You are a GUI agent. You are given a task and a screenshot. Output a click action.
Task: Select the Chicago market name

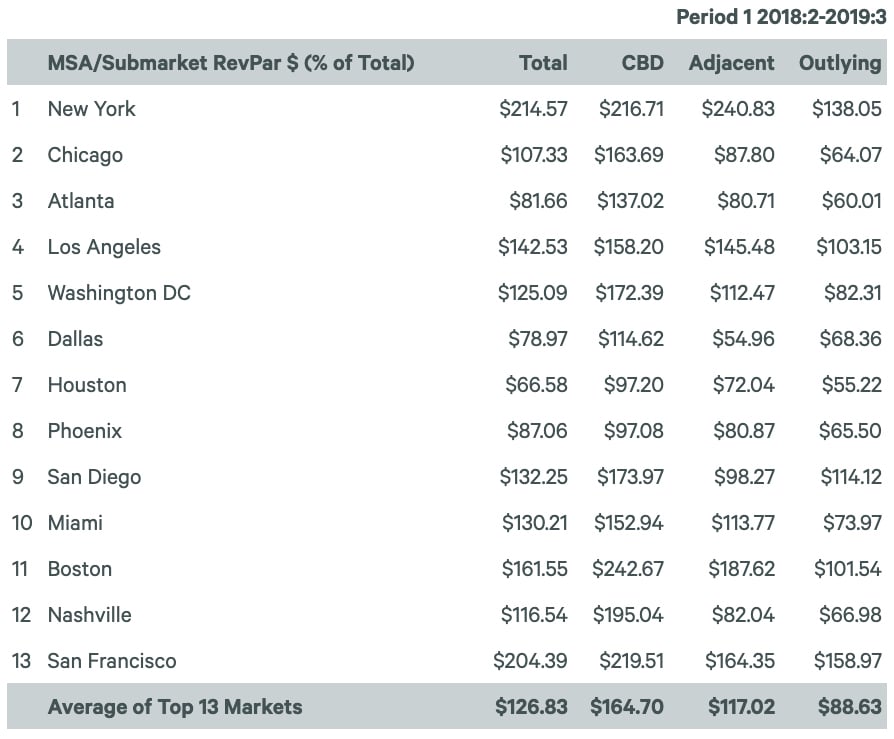[85, 155]
